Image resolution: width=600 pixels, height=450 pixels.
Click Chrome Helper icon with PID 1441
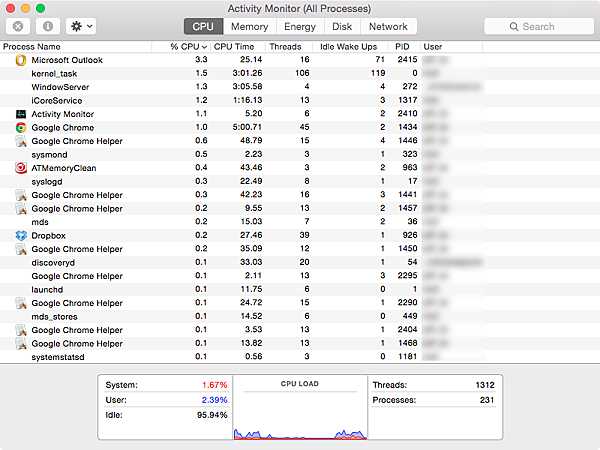coord(21,195)
